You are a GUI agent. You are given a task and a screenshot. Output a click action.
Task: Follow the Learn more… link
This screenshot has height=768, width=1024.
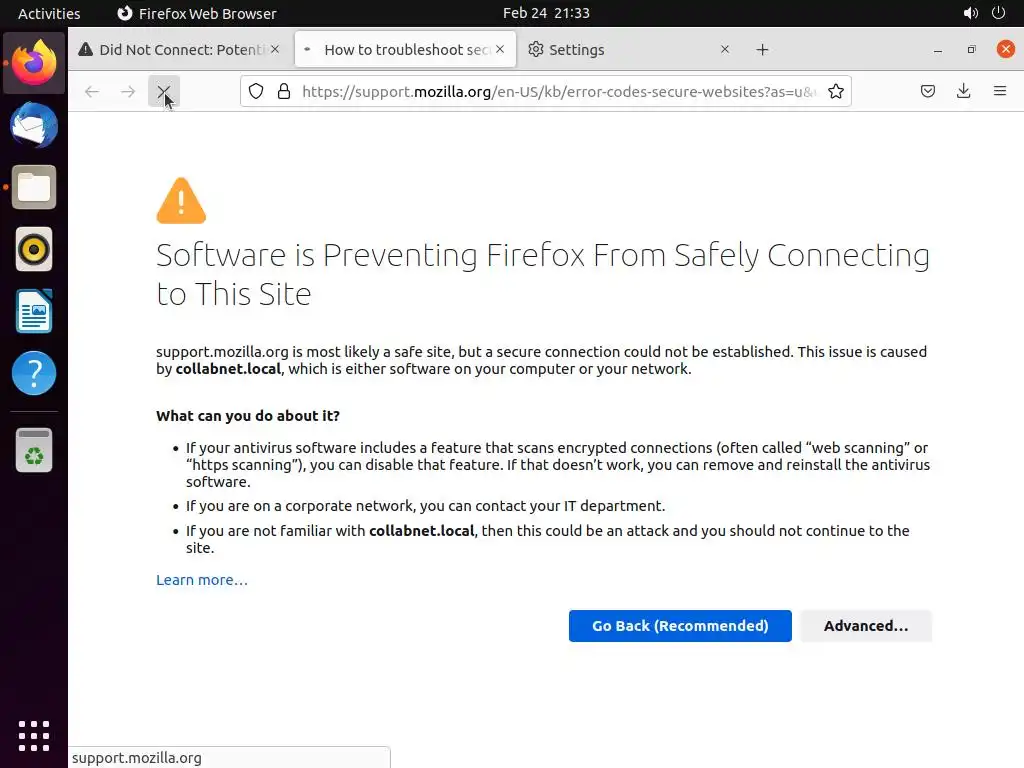(x=202, y=580)
